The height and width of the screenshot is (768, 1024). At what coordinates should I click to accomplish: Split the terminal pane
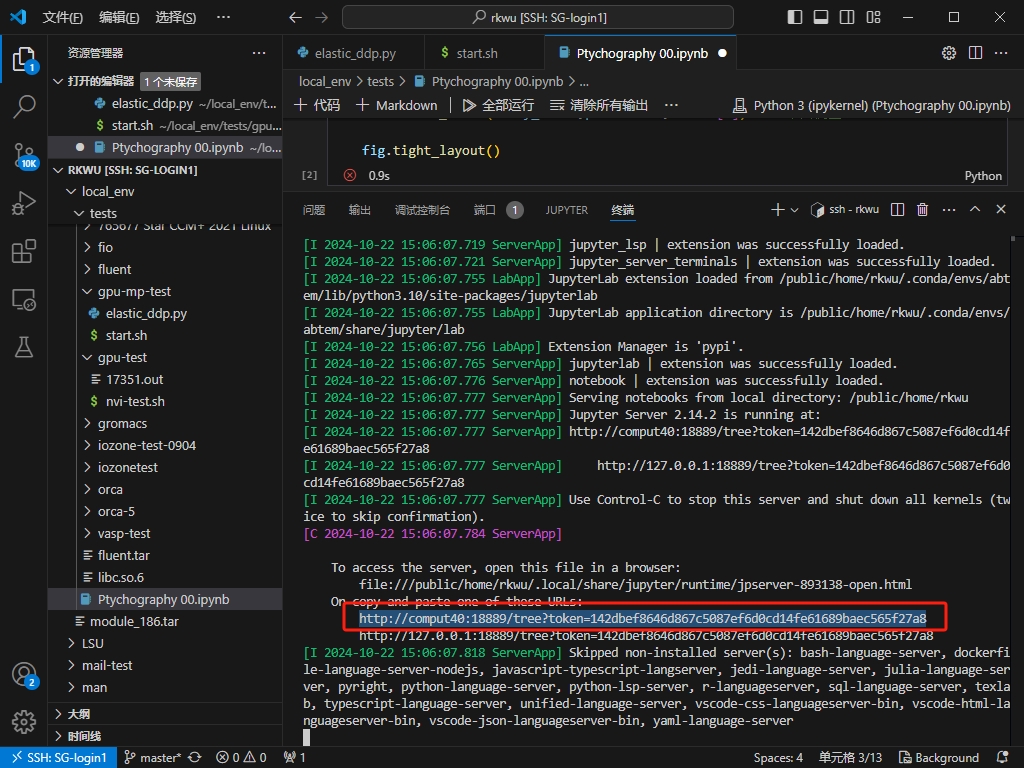tap(897, 210)
